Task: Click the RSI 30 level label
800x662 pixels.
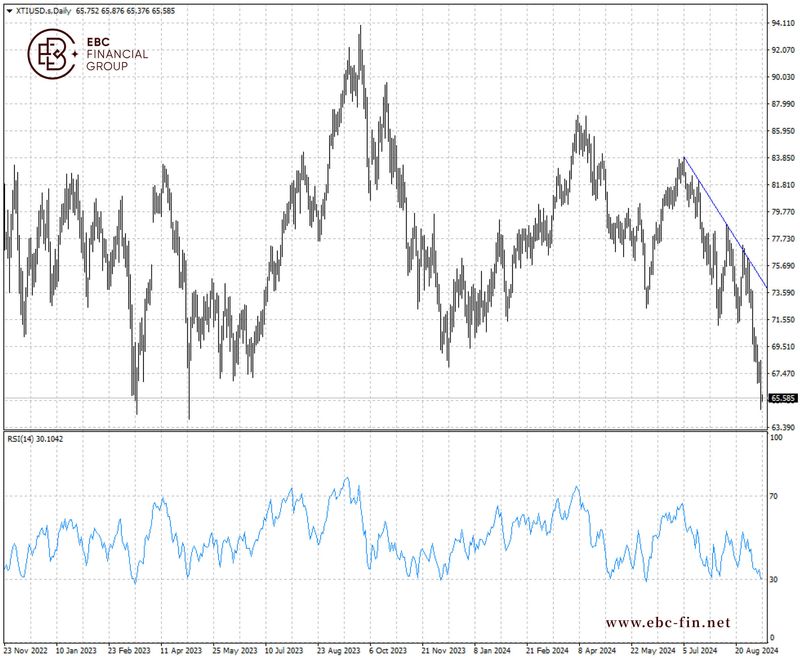Action: point(773,580)
